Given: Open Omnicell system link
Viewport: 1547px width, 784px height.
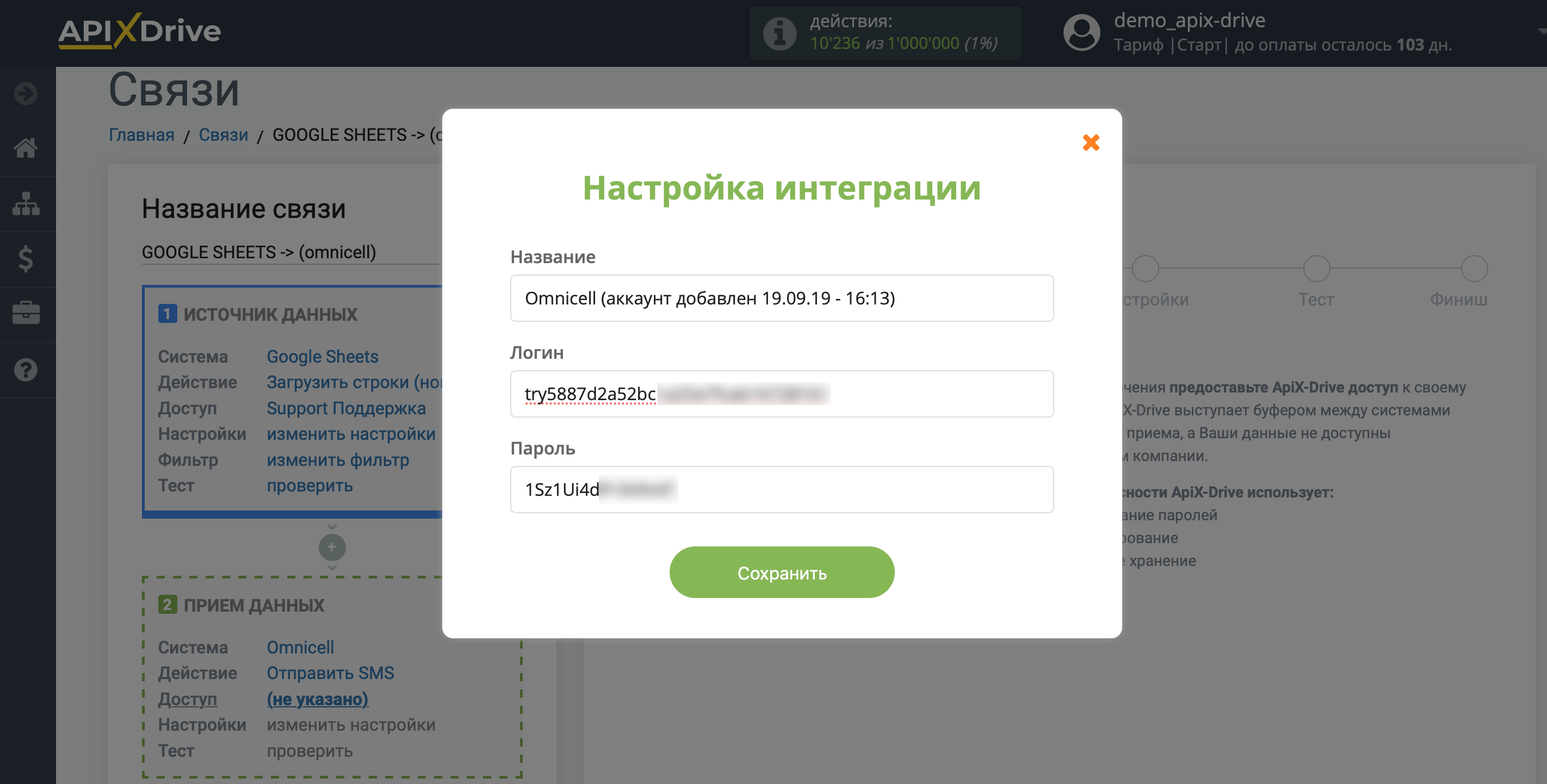Looking at the screenshot, I should (300, 647).
